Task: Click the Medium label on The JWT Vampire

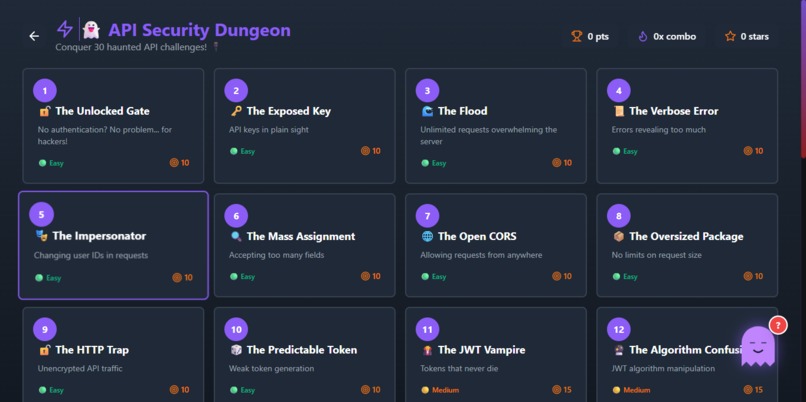Action: [445, 390]
